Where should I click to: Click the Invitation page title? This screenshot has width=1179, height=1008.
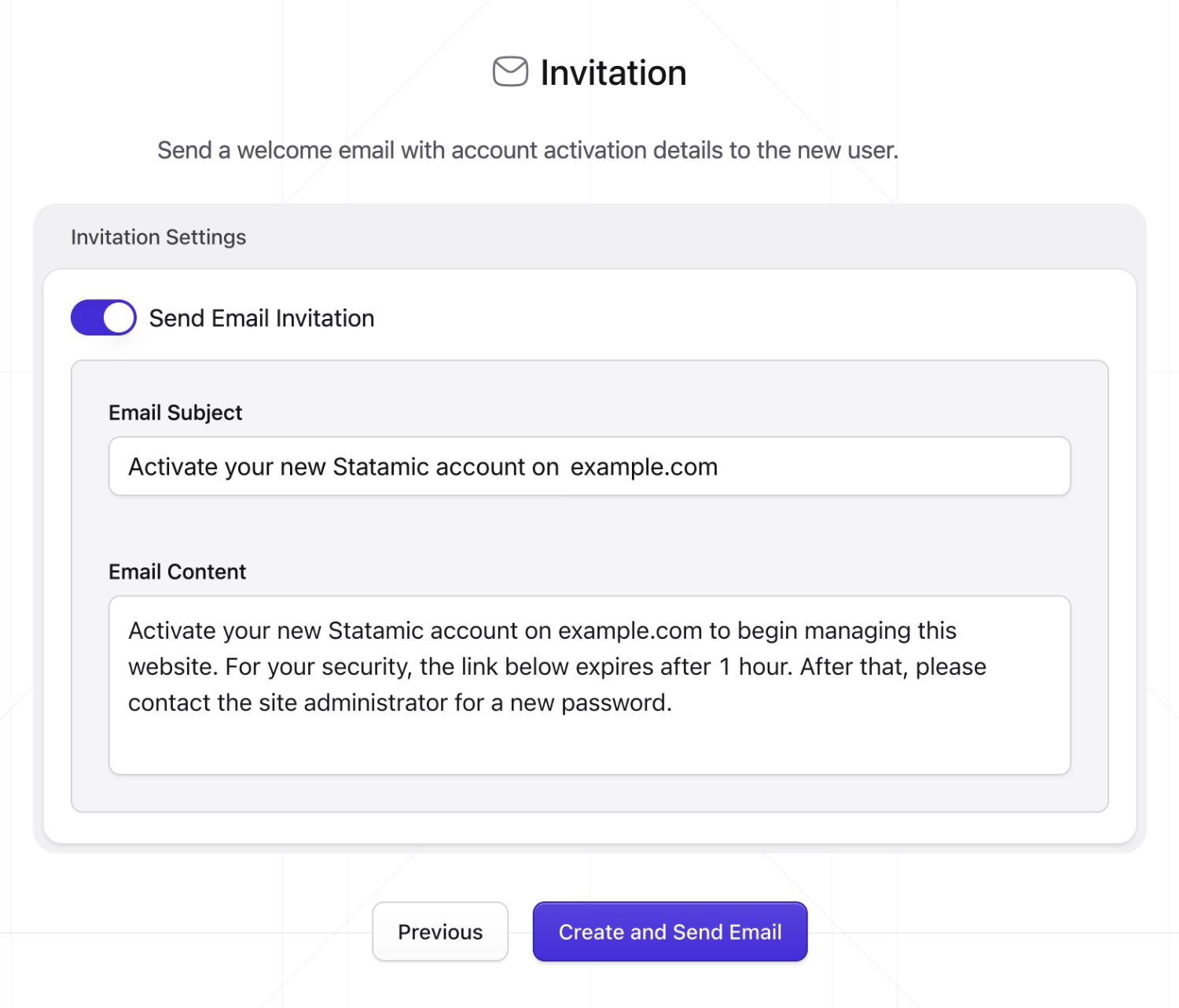click(x=613, y=71)
